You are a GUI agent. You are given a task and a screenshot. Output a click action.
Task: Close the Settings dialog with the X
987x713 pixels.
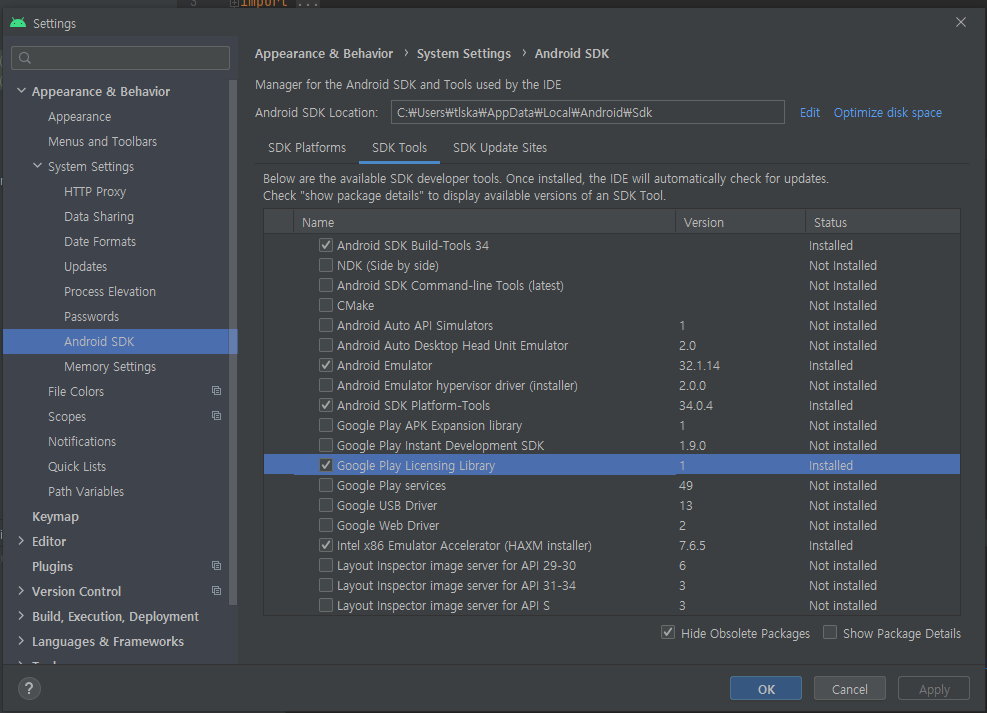(961, 23)
